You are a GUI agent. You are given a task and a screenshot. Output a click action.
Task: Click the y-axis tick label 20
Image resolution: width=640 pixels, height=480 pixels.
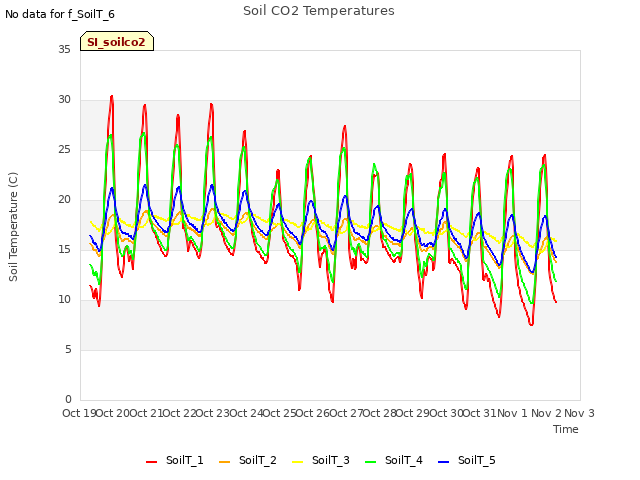64,200
